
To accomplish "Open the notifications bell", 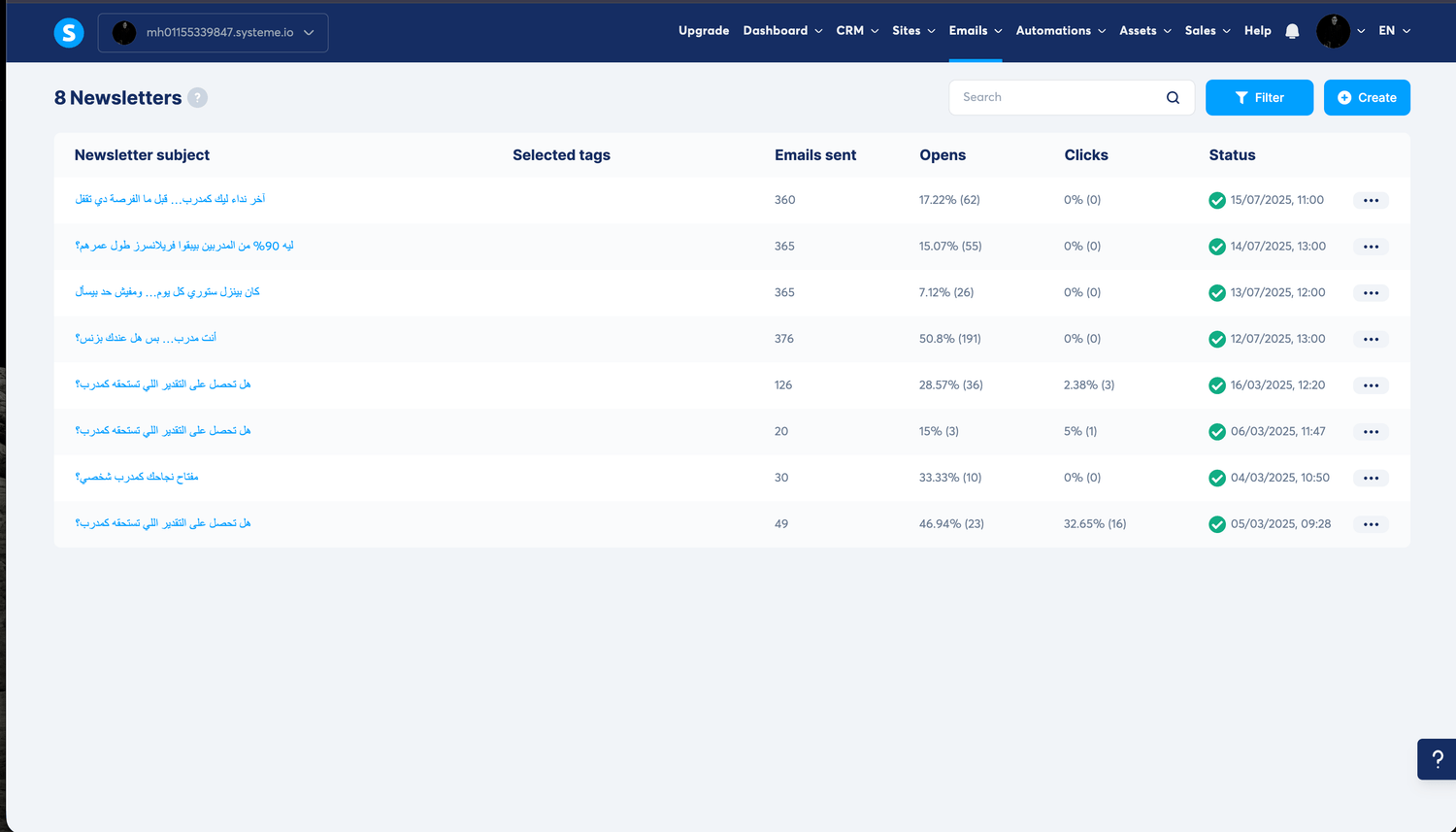I will point(1292,31).
